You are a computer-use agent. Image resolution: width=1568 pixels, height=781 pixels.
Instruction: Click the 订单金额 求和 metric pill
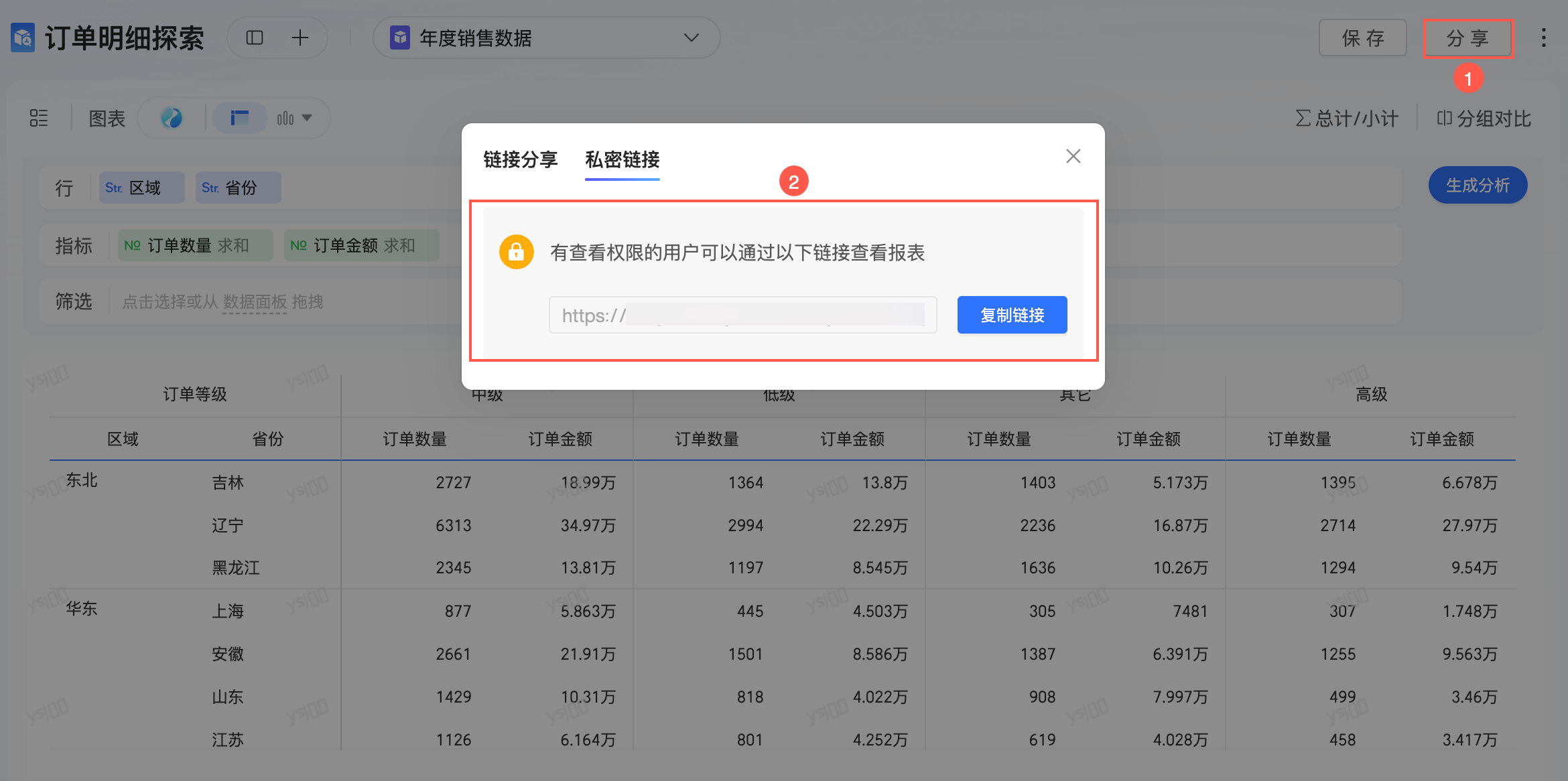point(361,245)
